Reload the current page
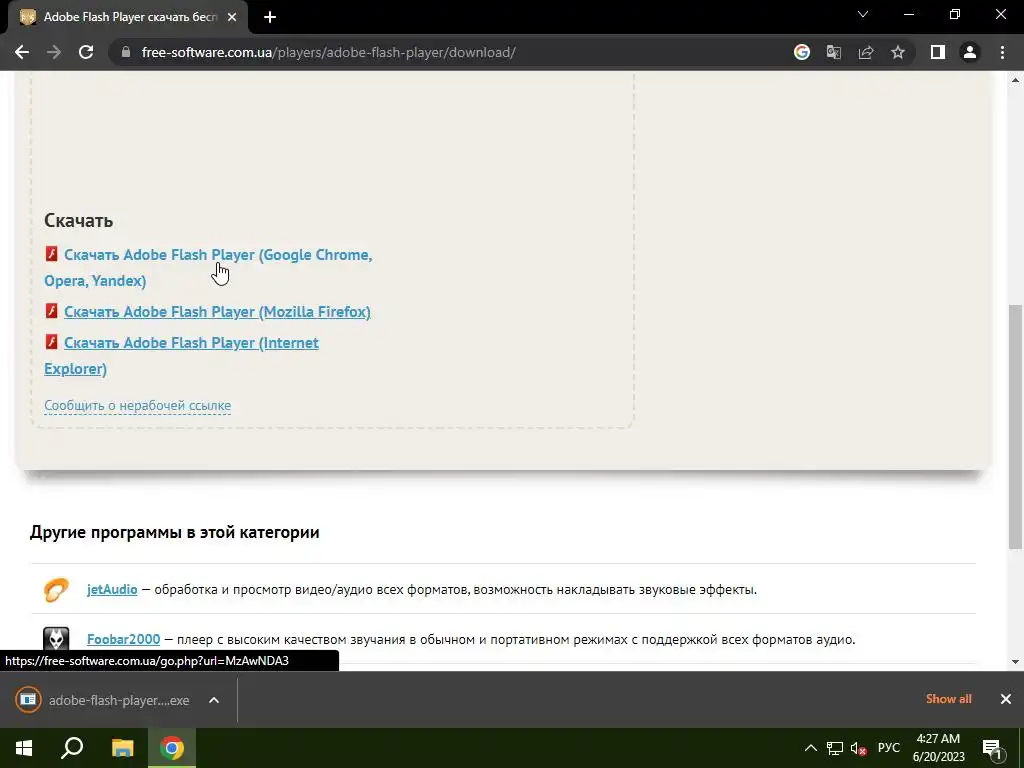Viewport: 1024px width, 768px height. [86, 52]
